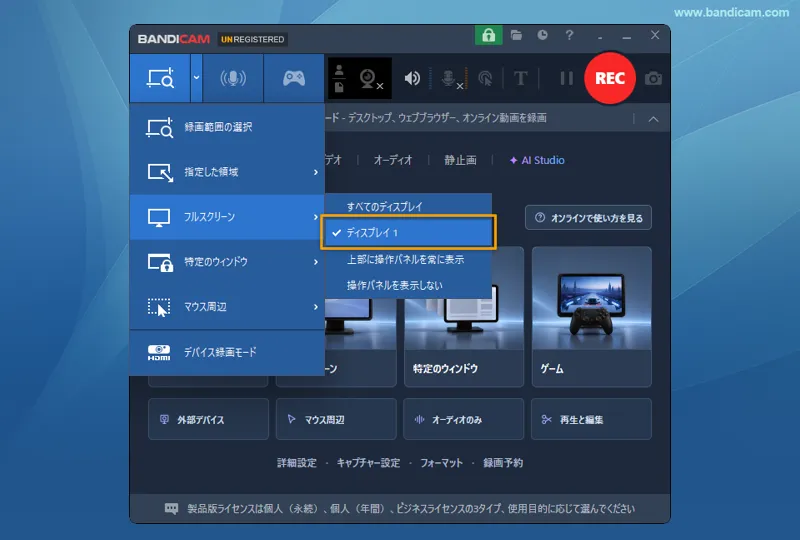Open 録画予約 link
Image resolution: width=800 pixels, height=540 pixels.
point(503,463)
